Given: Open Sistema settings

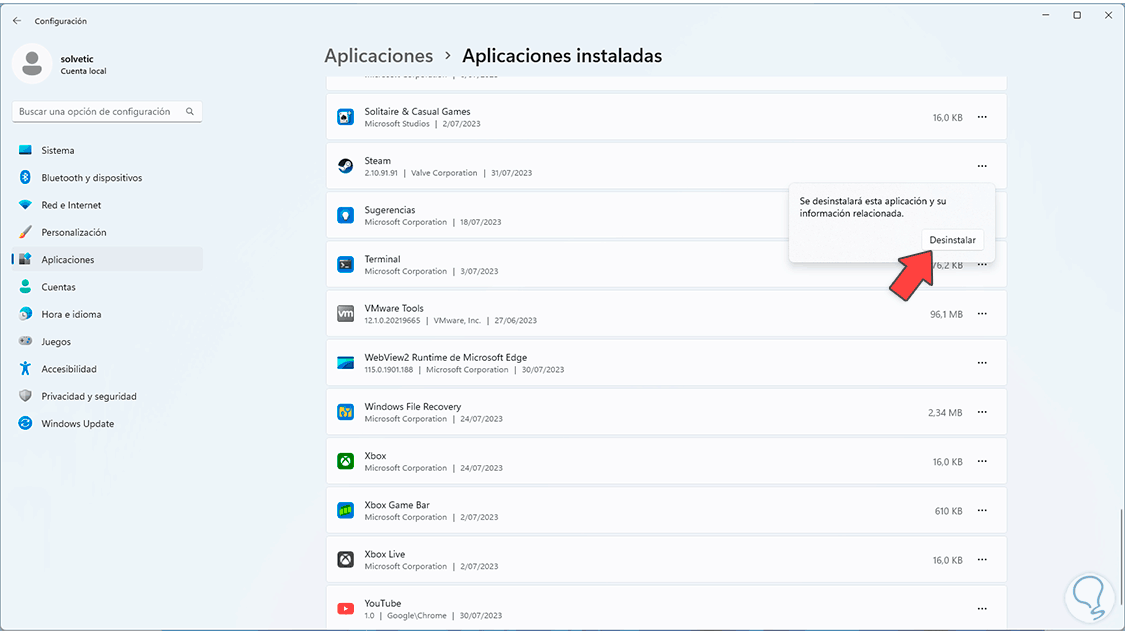Looking at the screenshot, I should tap(107, 151).
